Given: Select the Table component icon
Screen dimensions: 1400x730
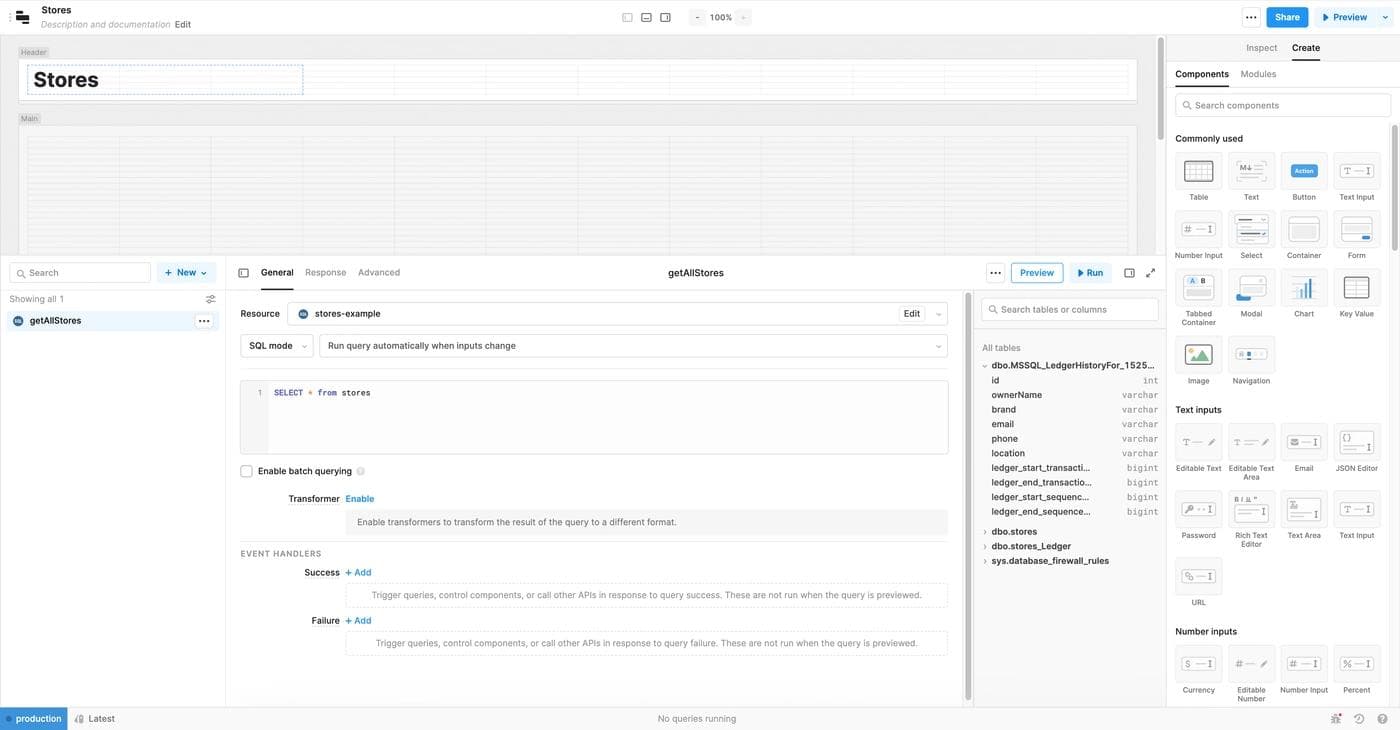Looking at the screenshot, I should tap(1198, 172).
